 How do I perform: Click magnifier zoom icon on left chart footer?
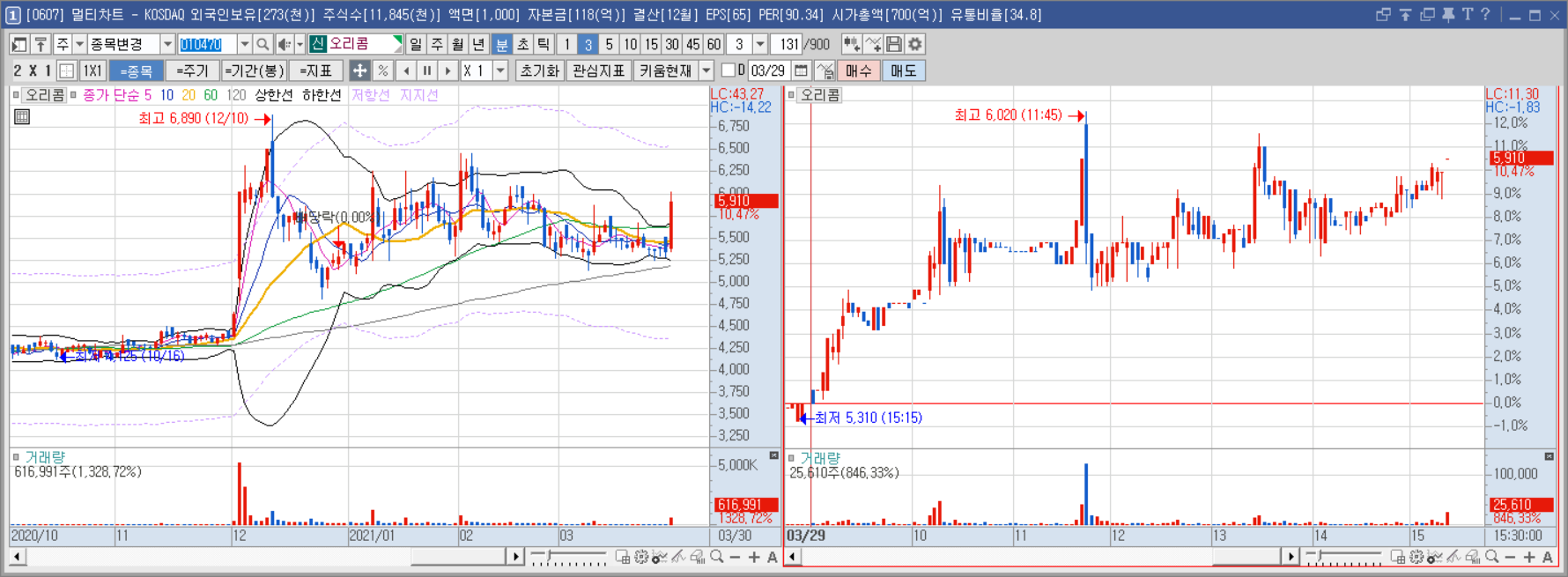coord(717,557)
